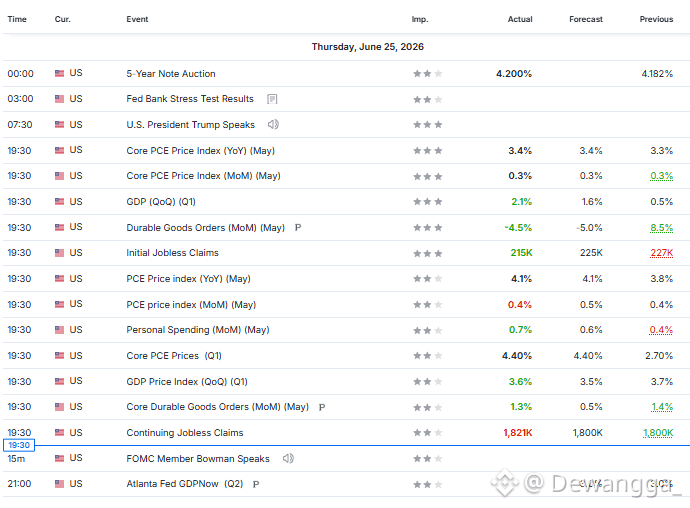Screen dimensions: 690x508
Task: Click the actual value -4.5% for Durable Goods
Action: click(x=518, y=228)
